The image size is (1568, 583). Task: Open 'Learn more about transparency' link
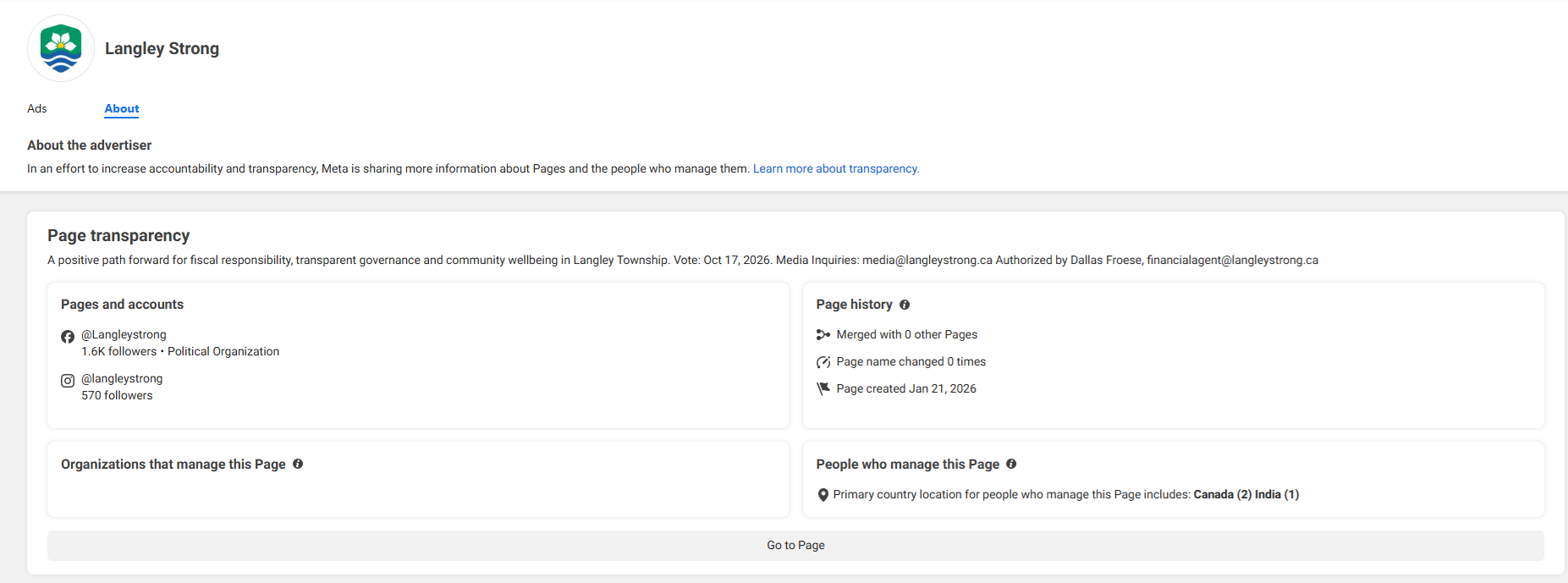pyautogui.click(x=836, y=168)
